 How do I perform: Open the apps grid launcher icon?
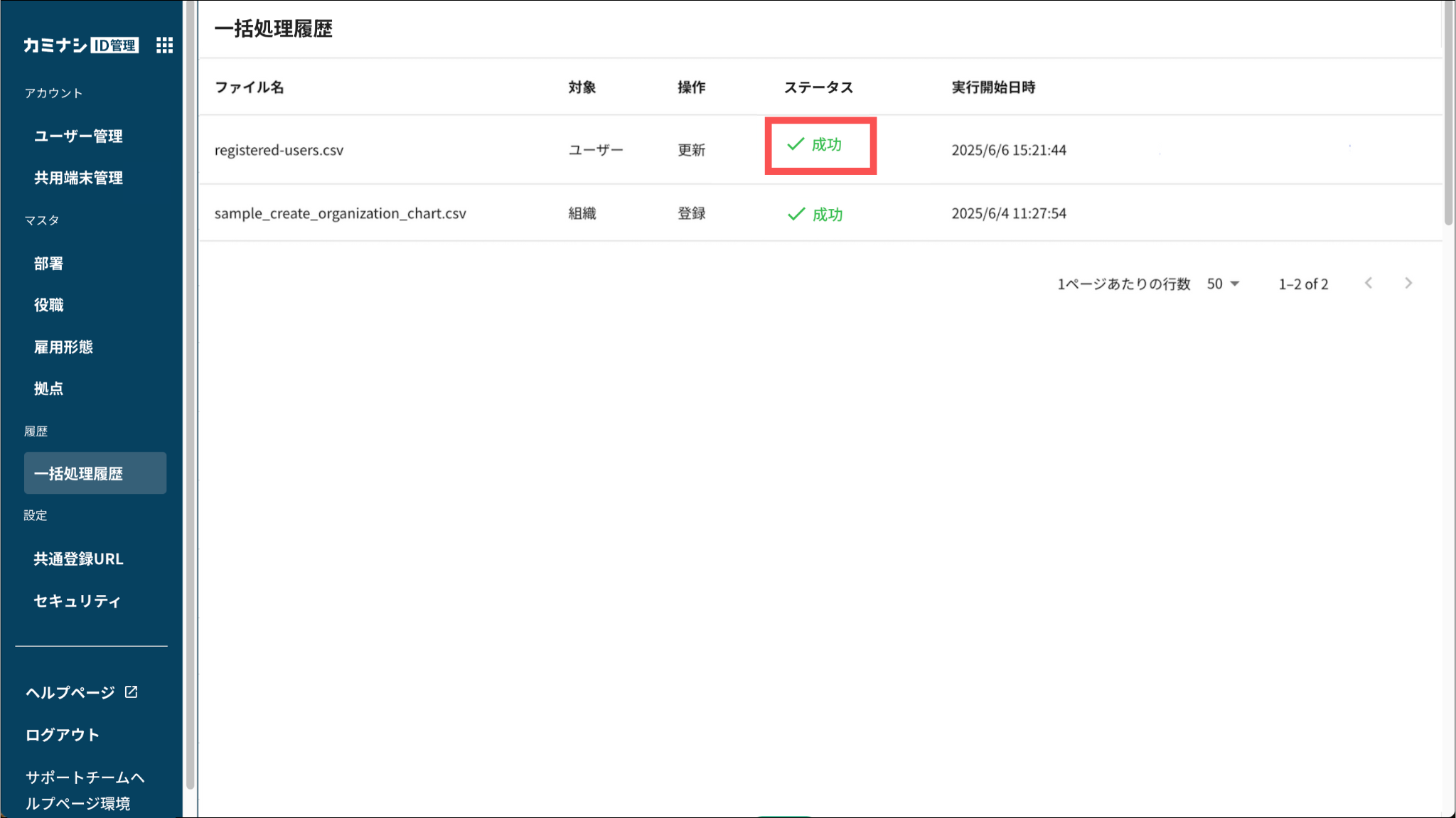click(x=164, y=45)
